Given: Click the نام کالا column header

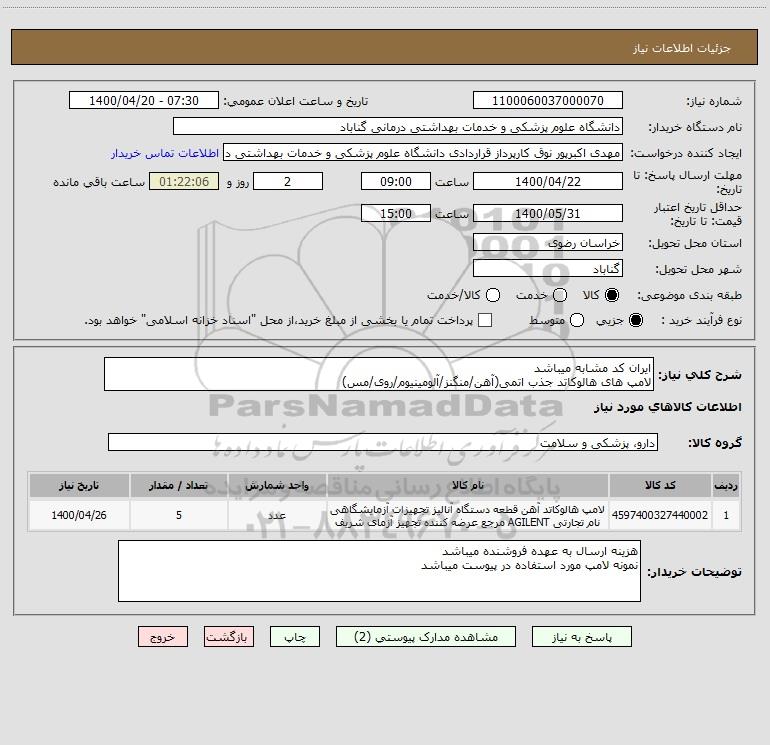Looking at the screenshot, I should tap(468, 485).
